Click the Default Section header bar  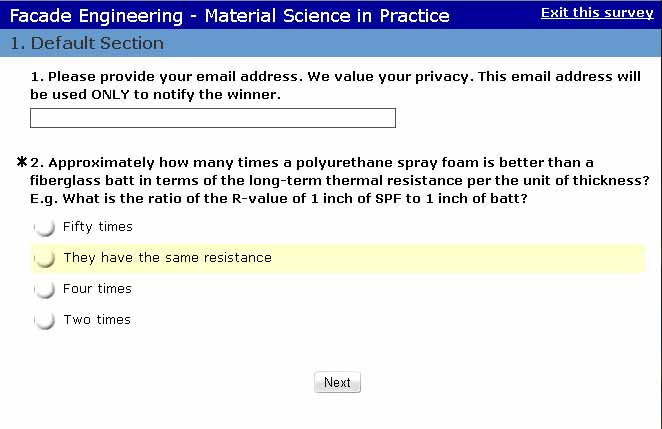(330, 44)
